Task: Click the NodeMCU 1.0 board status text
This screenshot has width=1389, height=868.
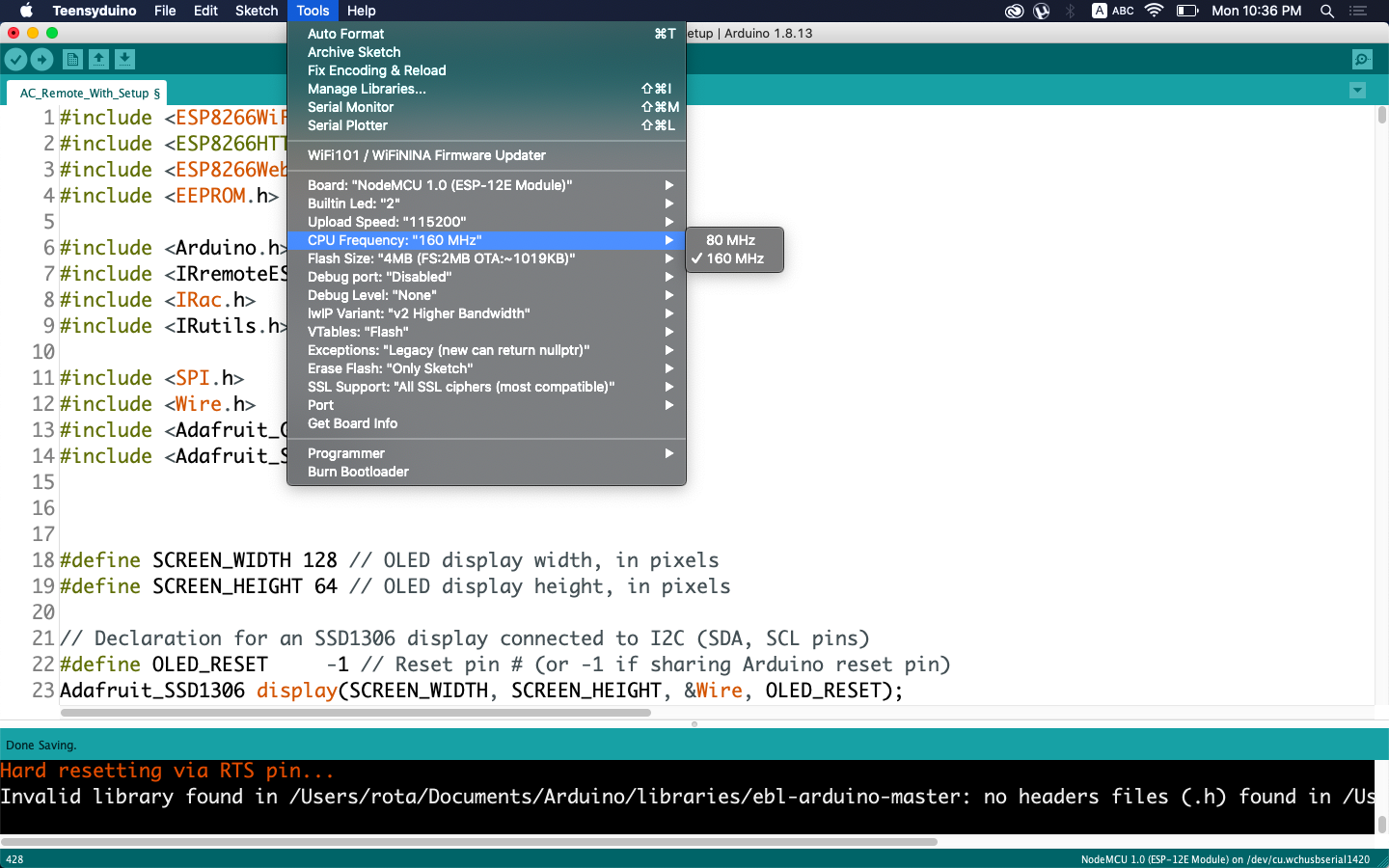Action: [1225, 859]
